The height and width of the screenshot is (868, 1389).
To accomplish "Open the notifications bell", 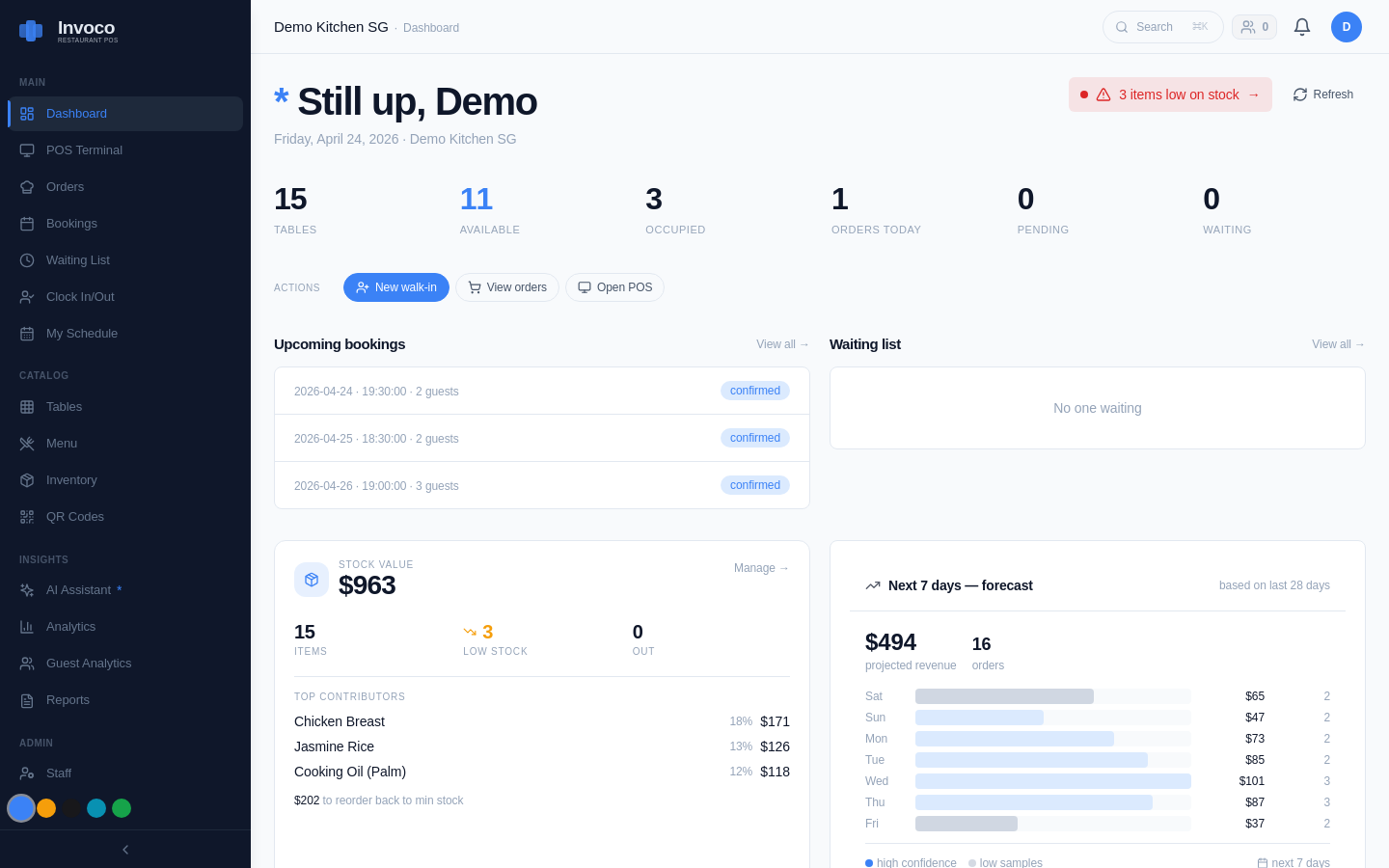I will click(1301, 26).
